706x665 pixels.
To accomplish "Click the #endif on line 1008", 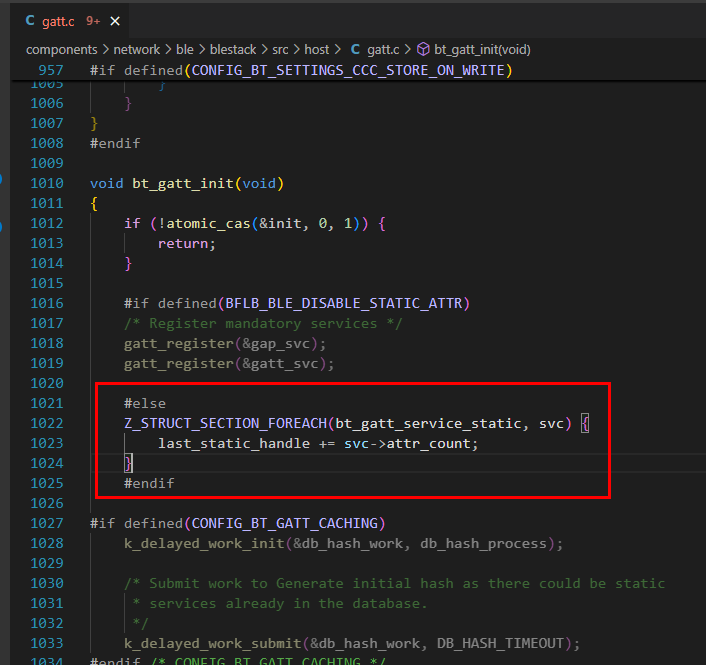I will click(x=115, y=144).
